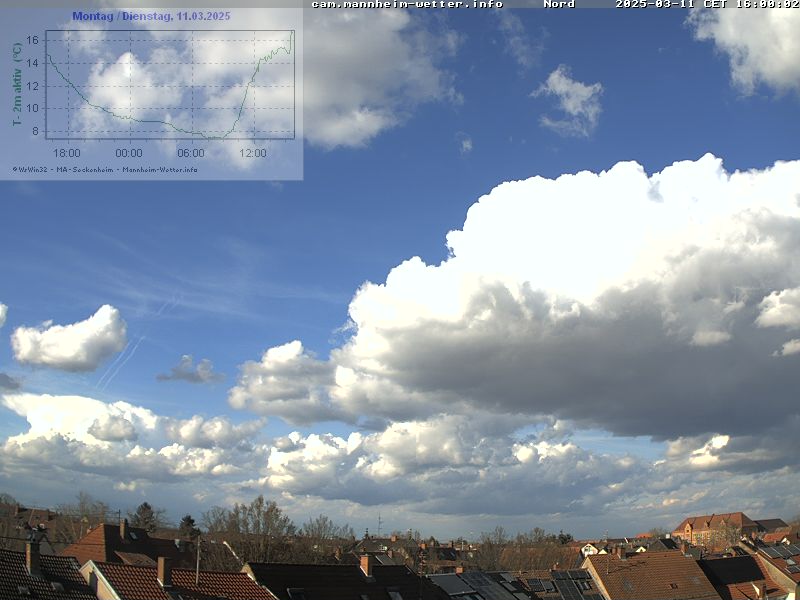Click the 16 value on temperature axis
Screen dimensions: 800x600
pos(32,40)
